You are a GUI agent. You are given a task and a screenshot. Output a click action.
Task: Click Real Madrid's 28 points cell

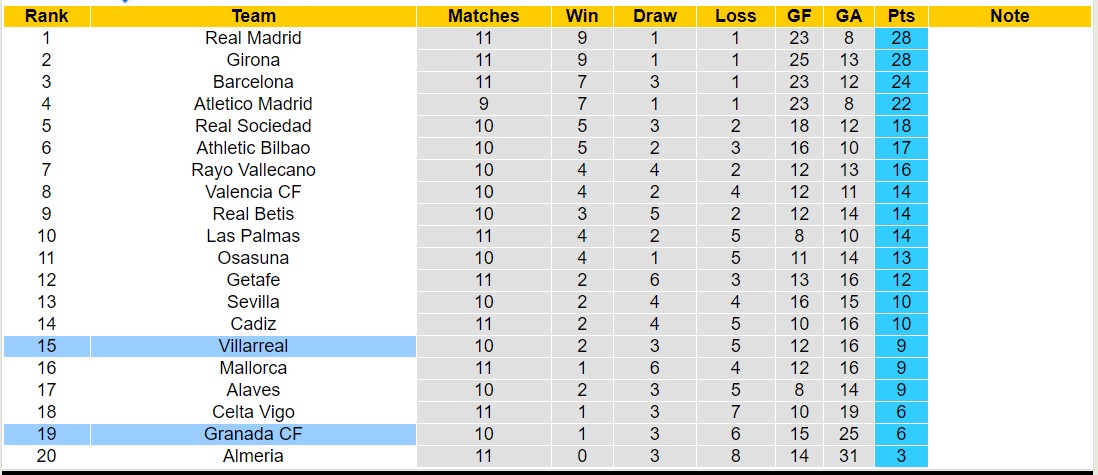click(901, 38)
